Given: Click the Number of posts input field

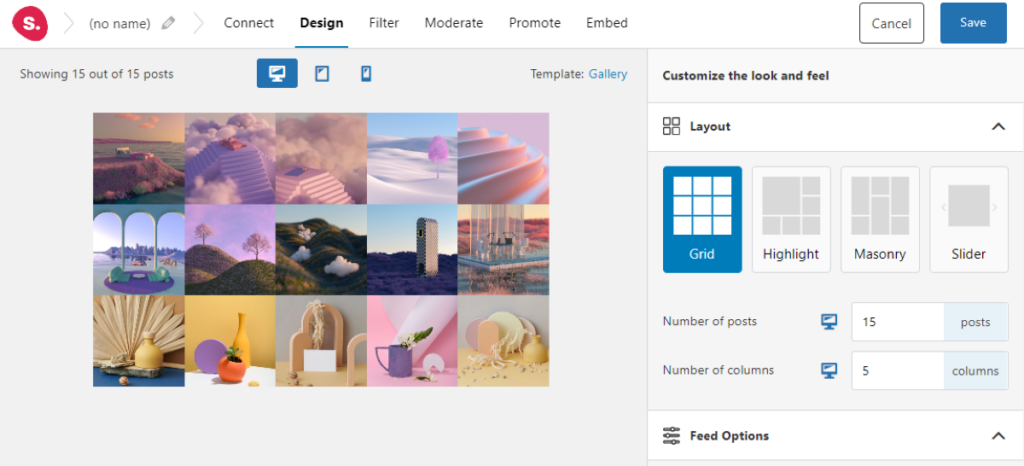Looking at the screenshot, I should click(898, 322).
